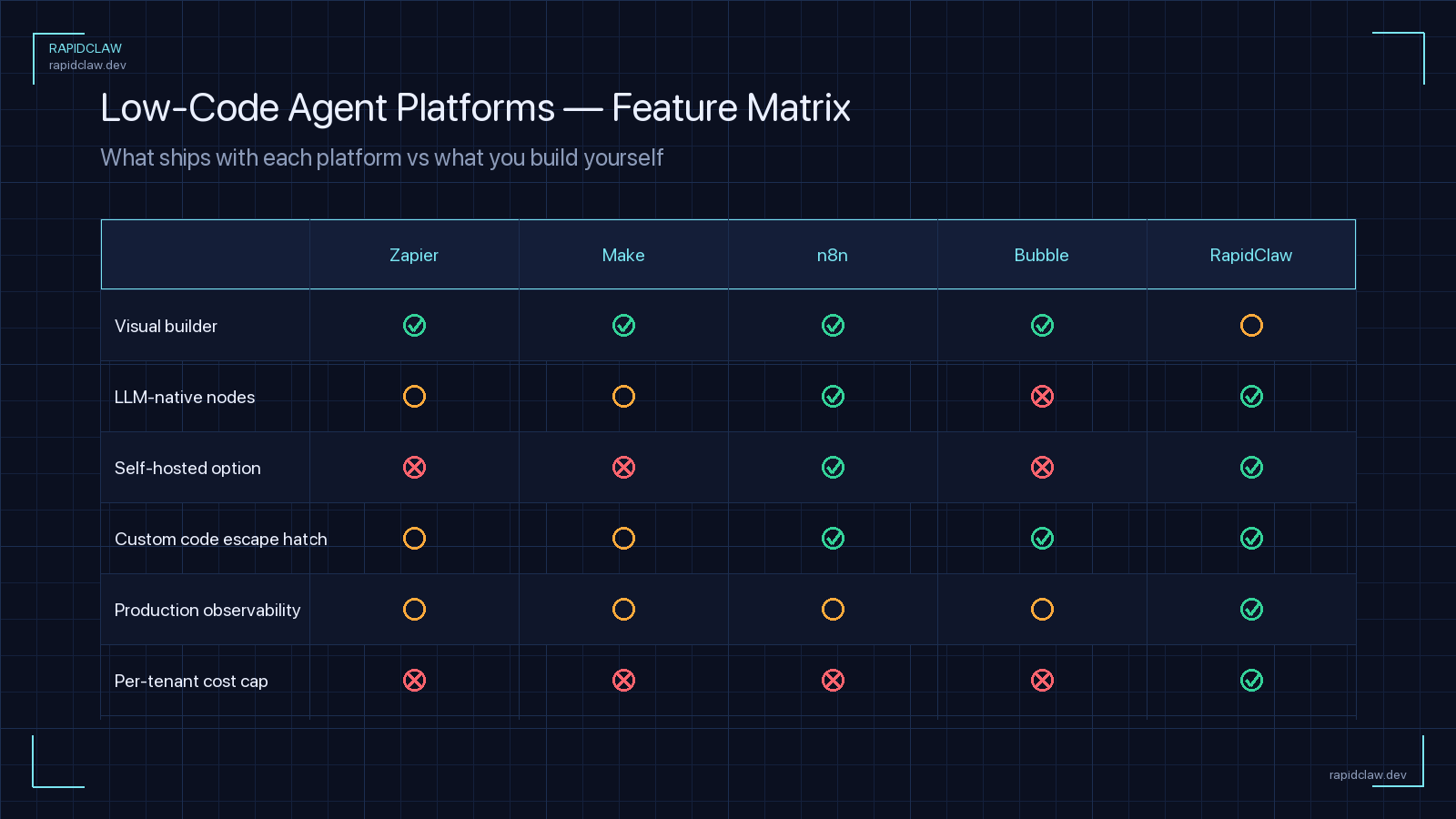Viewport: 1456px width, 819px height.
Task: Click the green check for RapidClaw Self-hosted option
Action: [1251, 467]
